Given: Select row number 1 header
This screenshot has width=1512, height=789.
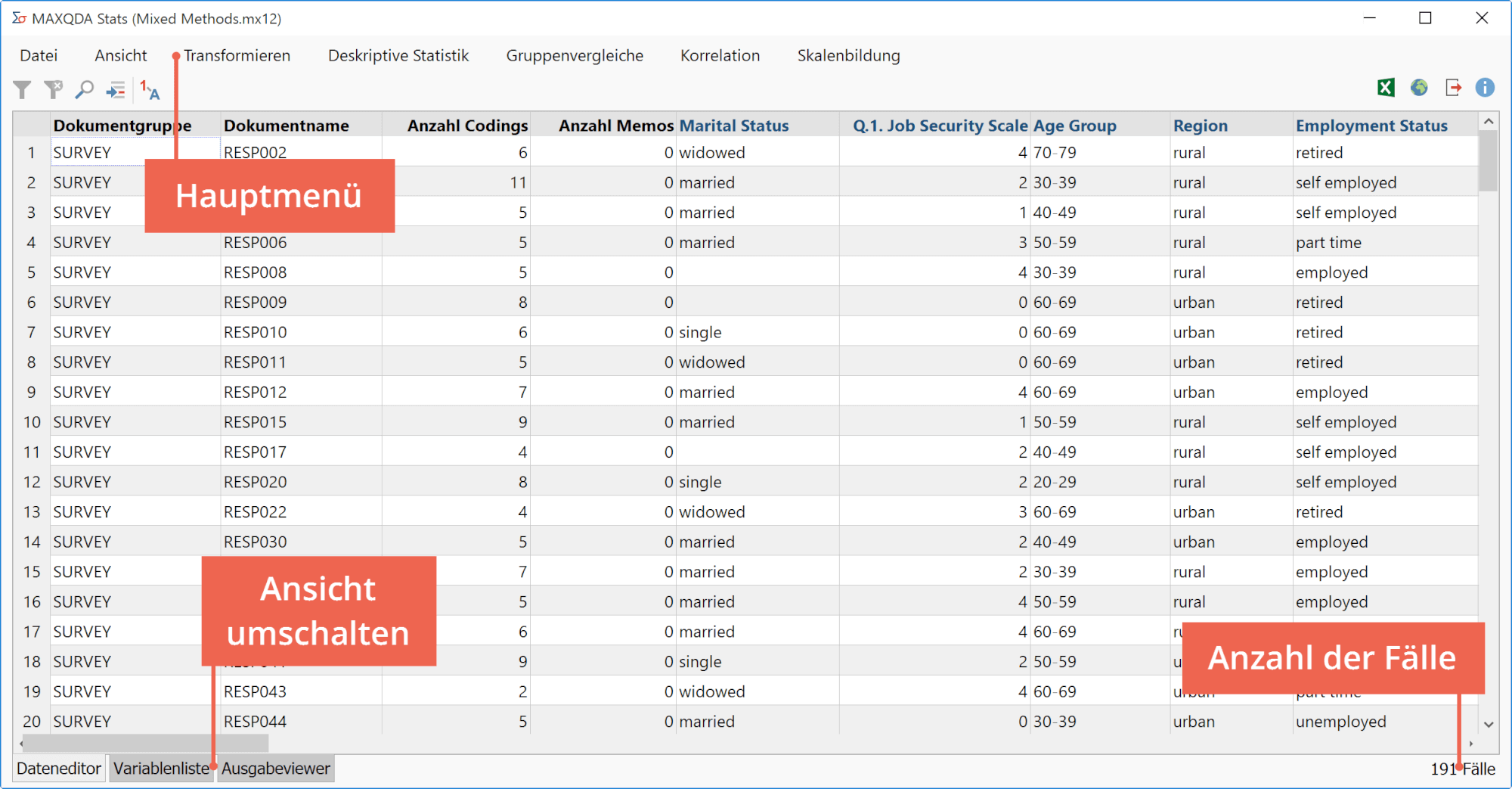Looking at the screenshot, I should click(x=32, y=152).
